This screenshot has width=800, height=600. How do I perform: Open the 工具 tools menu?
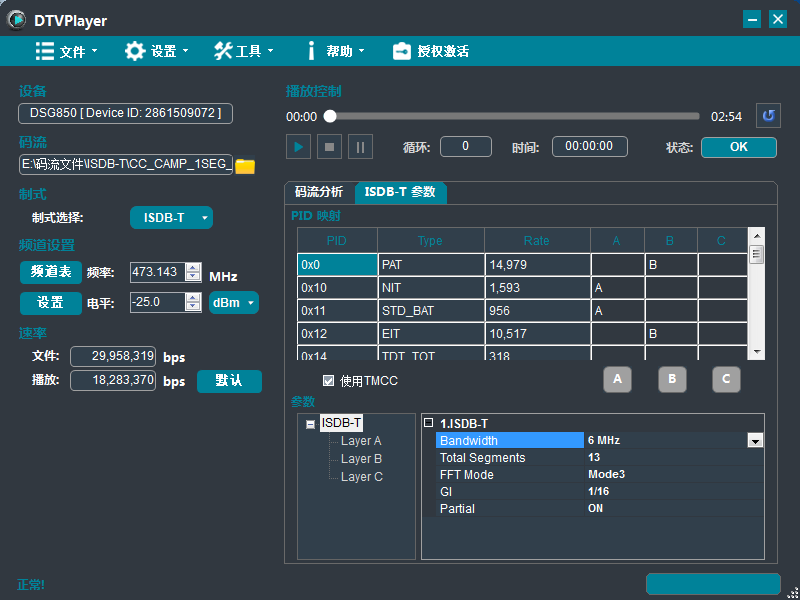coord(243,51)
